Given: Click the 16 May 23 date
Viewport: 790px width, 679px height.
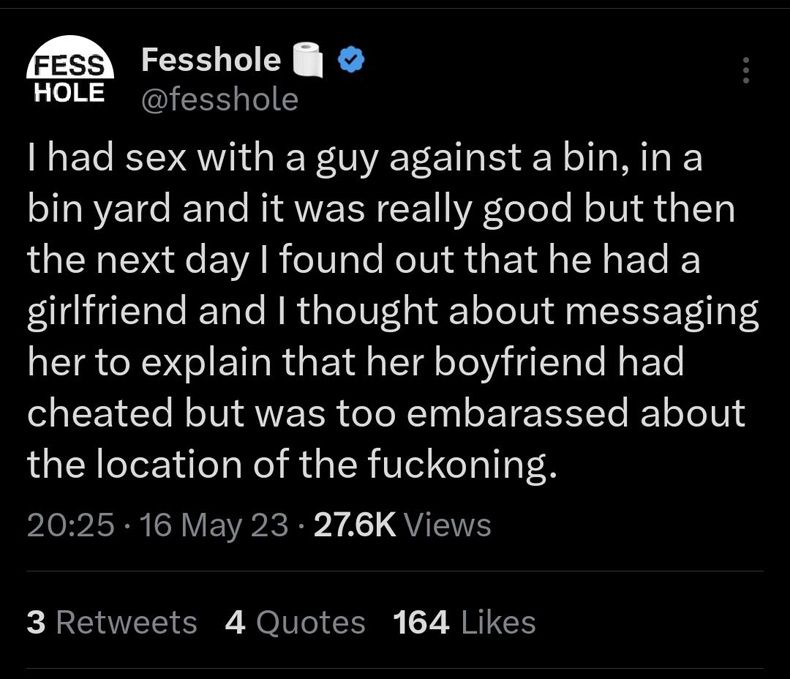Looking at the screenshot, I should (x=214, y=525).
